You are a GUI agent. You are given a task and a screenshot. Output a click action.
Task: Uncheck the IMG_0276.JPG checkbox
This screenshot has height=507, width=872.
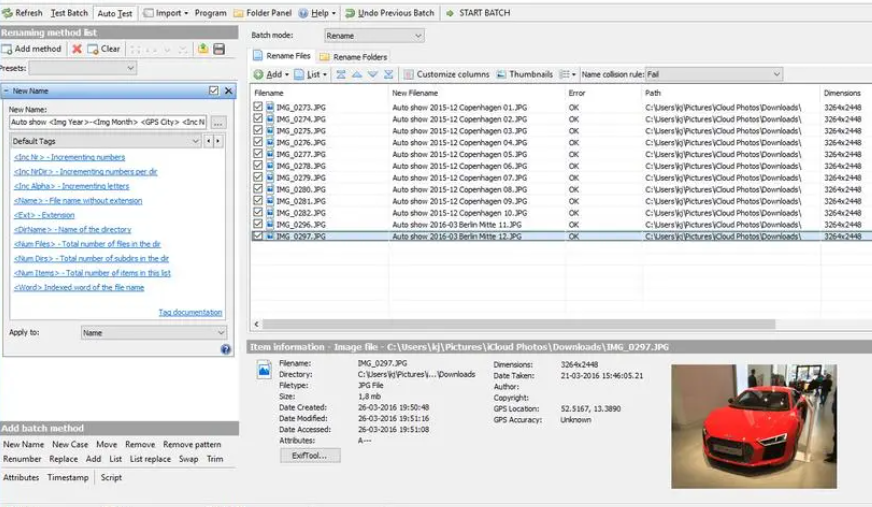click(x=257, y=142)
